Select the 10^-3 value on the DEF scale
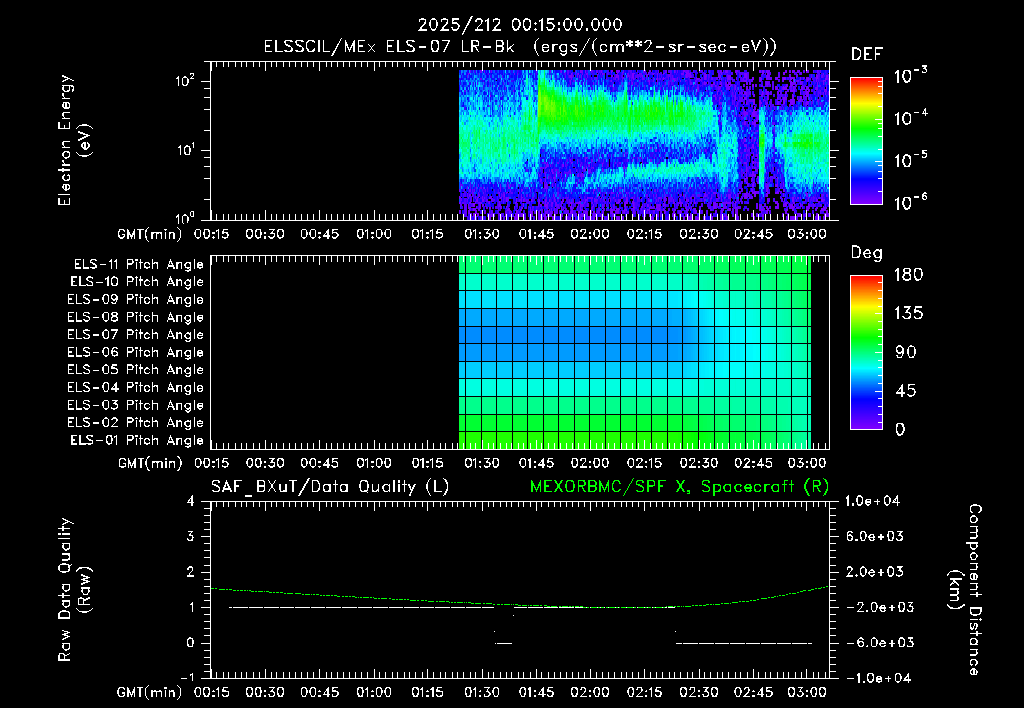Image resolution: width=1024 pixels, height=708 pixels. [910, 76]
